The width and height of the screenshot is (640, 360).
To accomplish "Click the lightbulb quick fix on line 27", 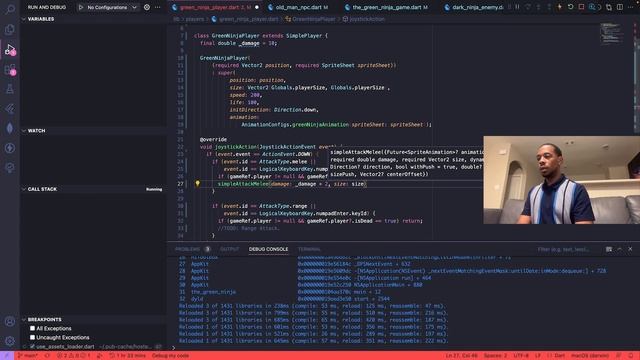I will (198, 184).
